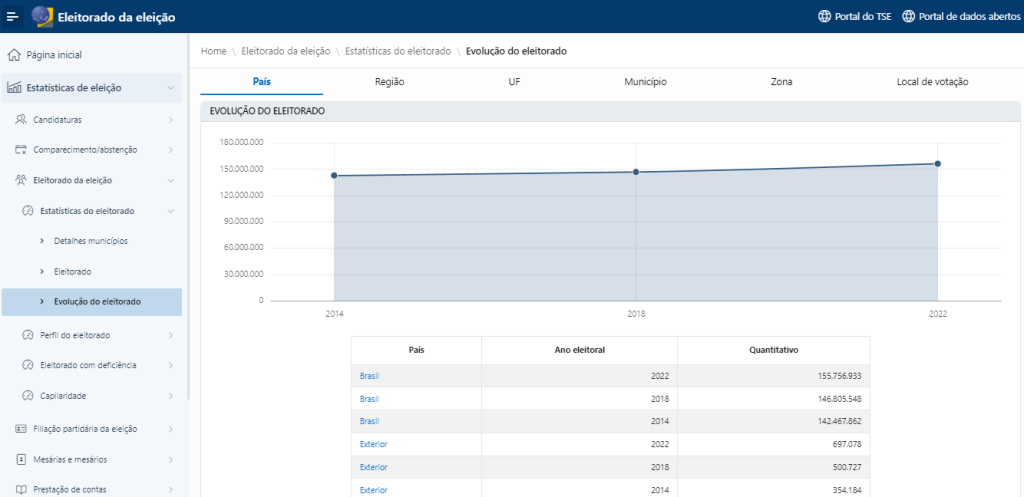Click the TSE logo in header

pyautogui.click(x=42, y=16)
